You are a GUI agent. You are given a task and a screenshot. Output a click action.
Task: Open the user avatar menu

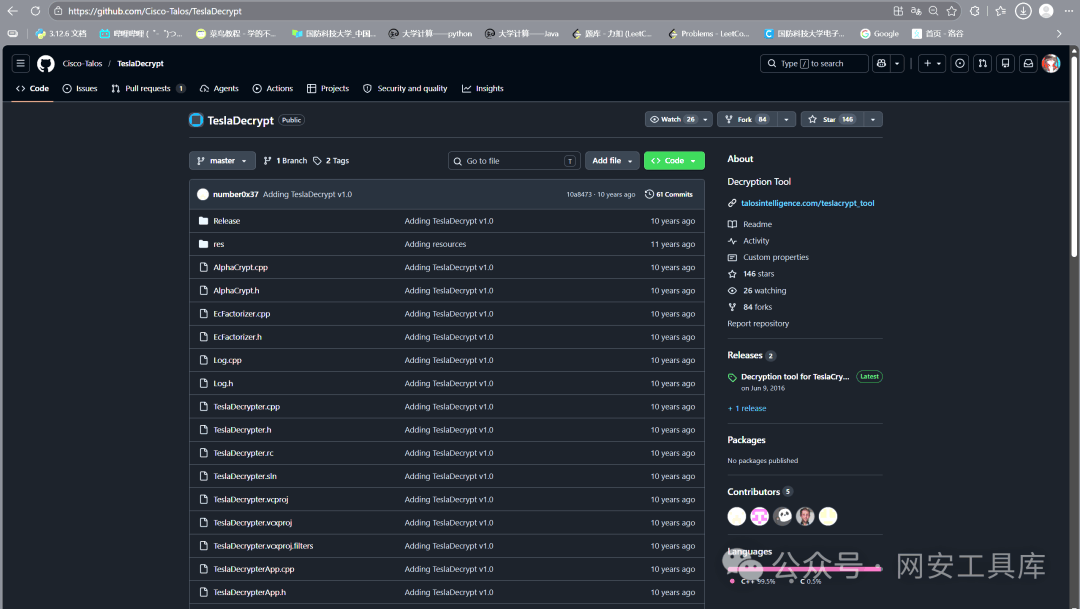tap(1050, 63)
